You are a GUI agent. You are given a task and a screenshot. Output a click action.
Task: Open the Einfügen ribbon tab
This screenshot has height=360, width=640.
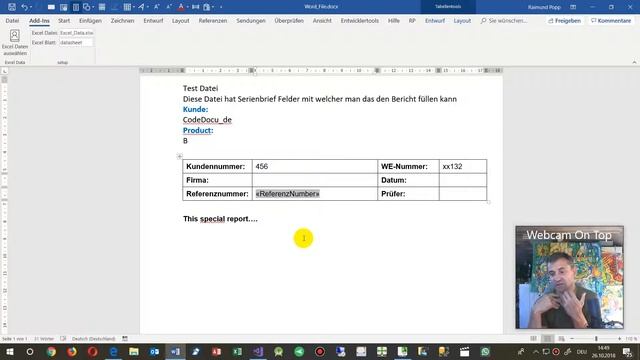(90, 20)
